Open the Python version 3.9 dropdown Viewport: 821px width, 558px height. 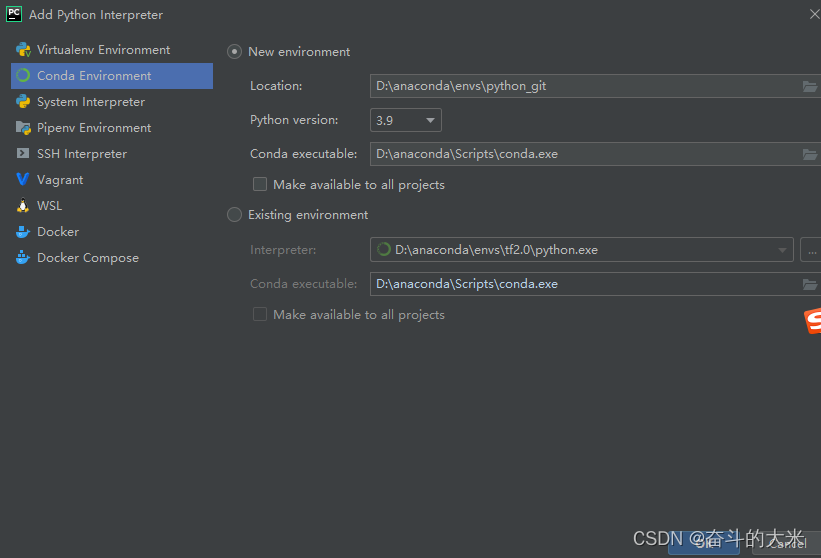point(406,120)
